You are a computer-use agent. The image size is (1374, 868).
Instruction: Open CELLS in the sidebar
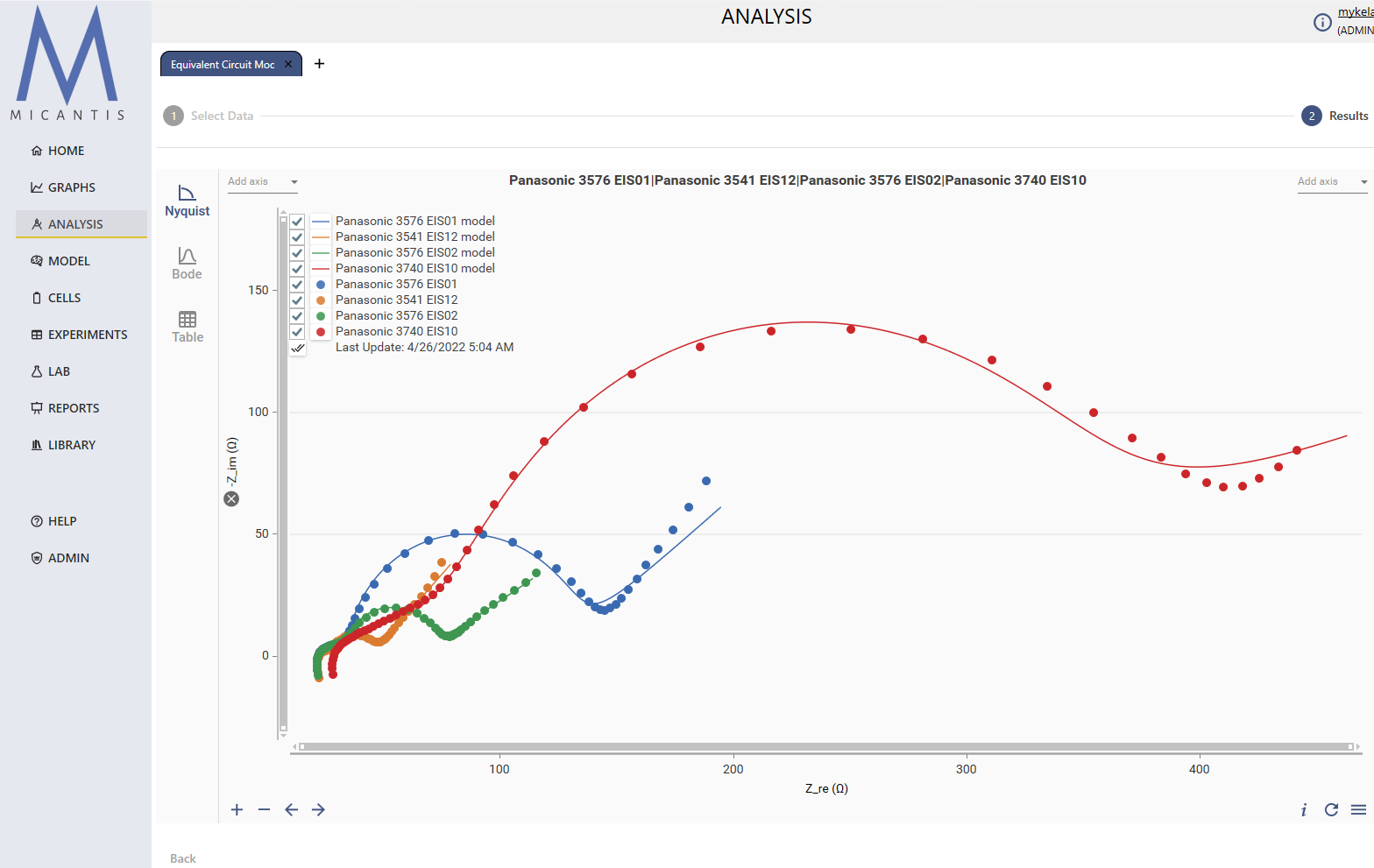[81, 298]
